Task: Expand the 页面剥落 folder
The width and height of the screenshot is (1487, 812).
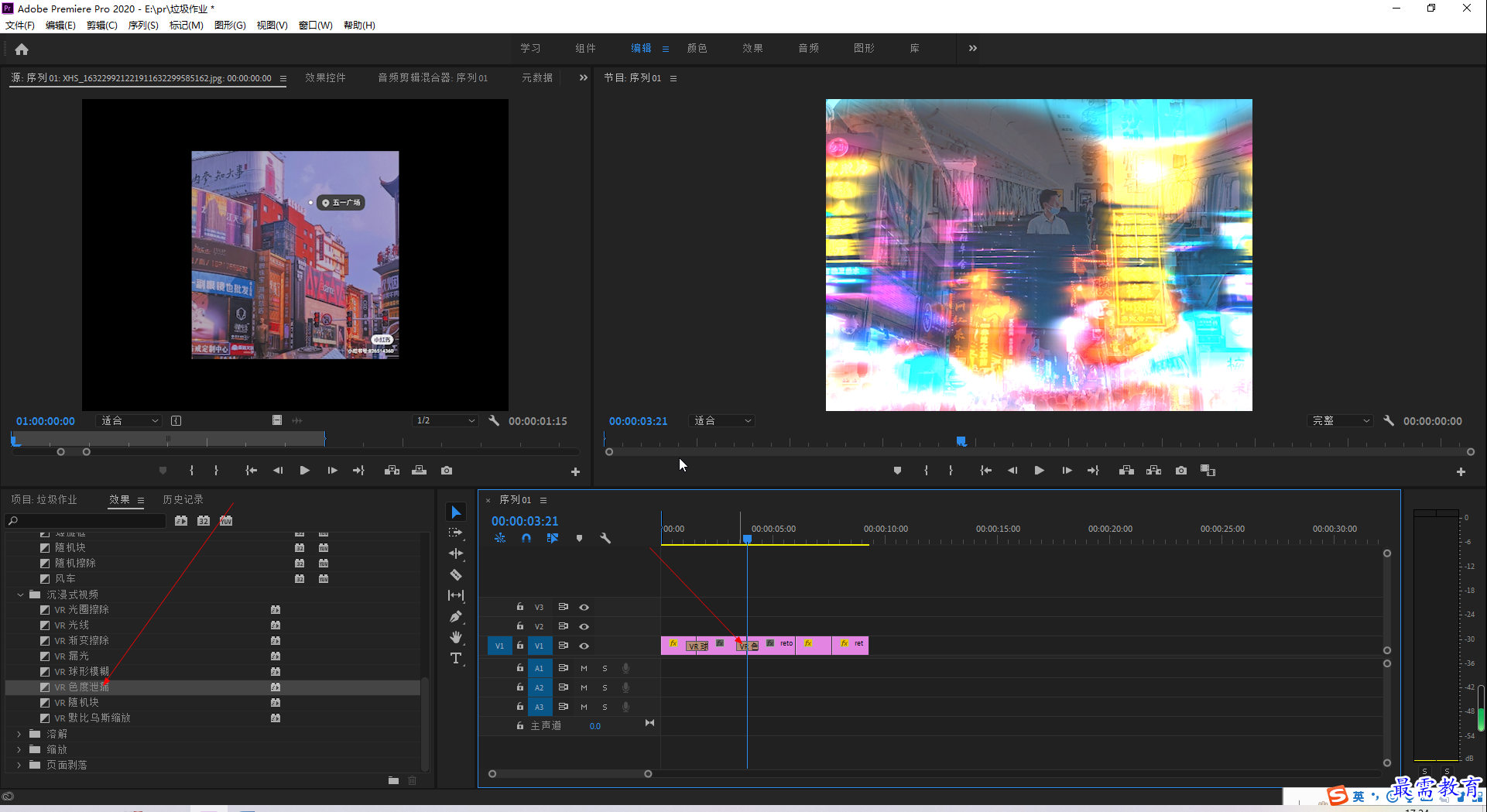Action: 19,765
